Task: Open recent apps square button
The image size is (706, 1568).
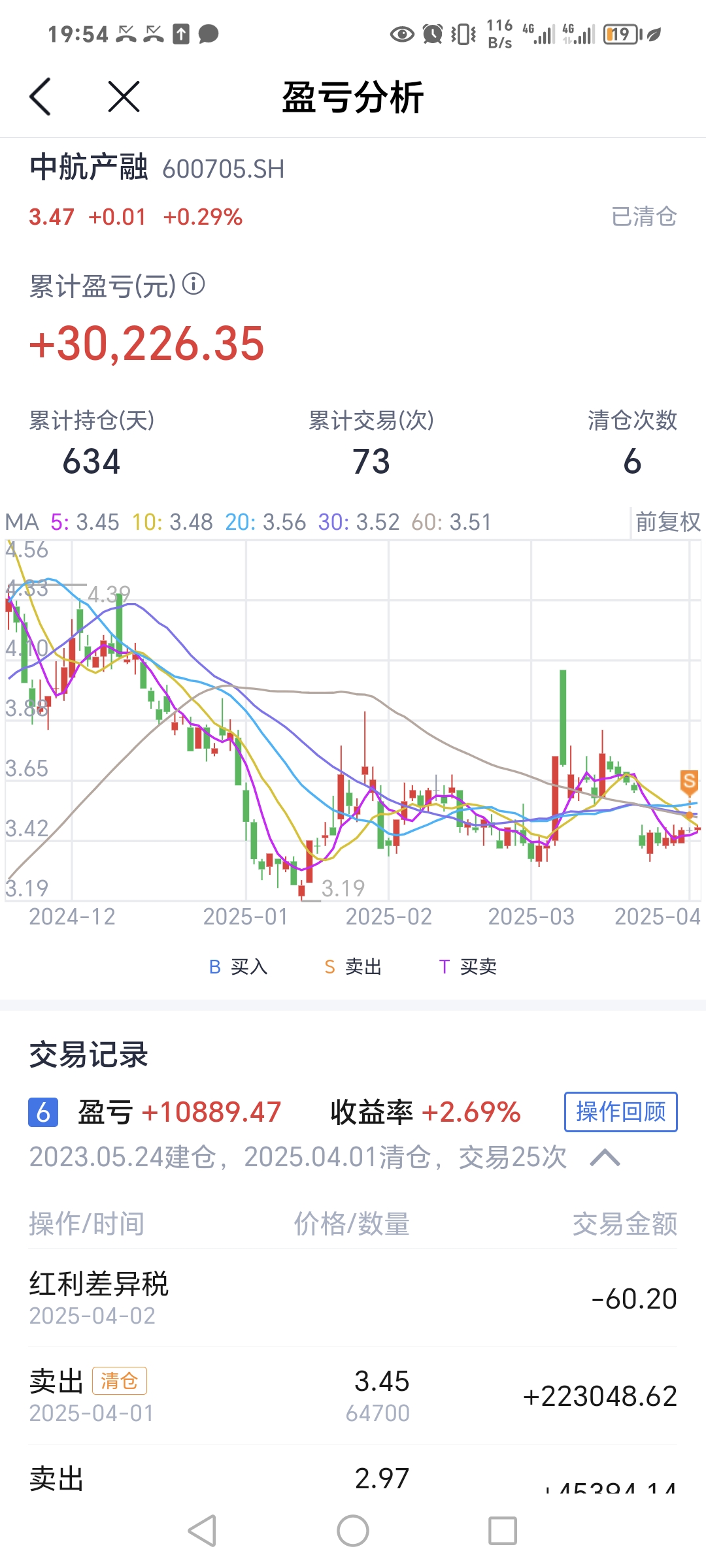Action: pyautogui.click(x=503, y=1530)
